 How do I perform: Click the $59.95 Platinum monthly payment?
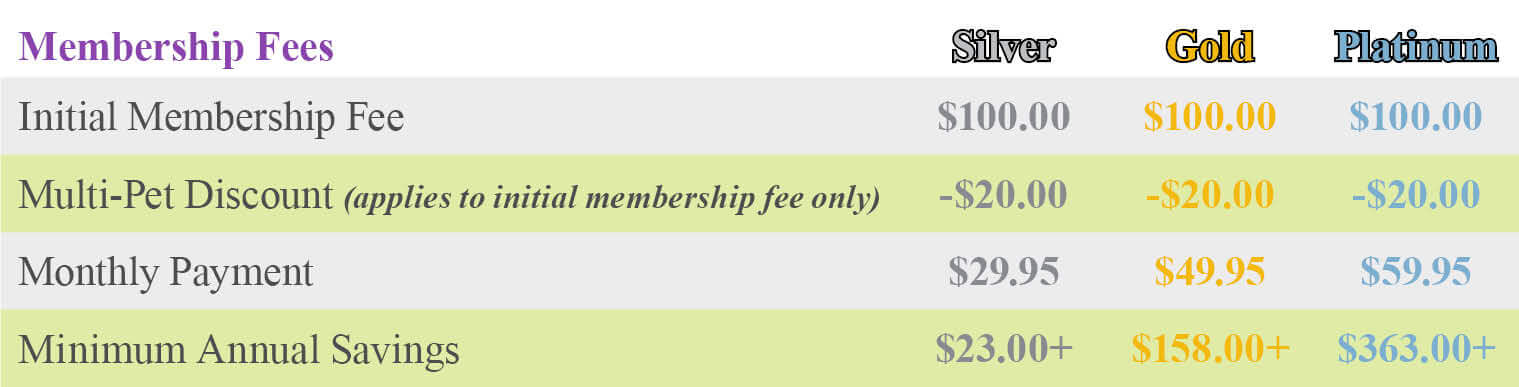tap(1416, 270)
